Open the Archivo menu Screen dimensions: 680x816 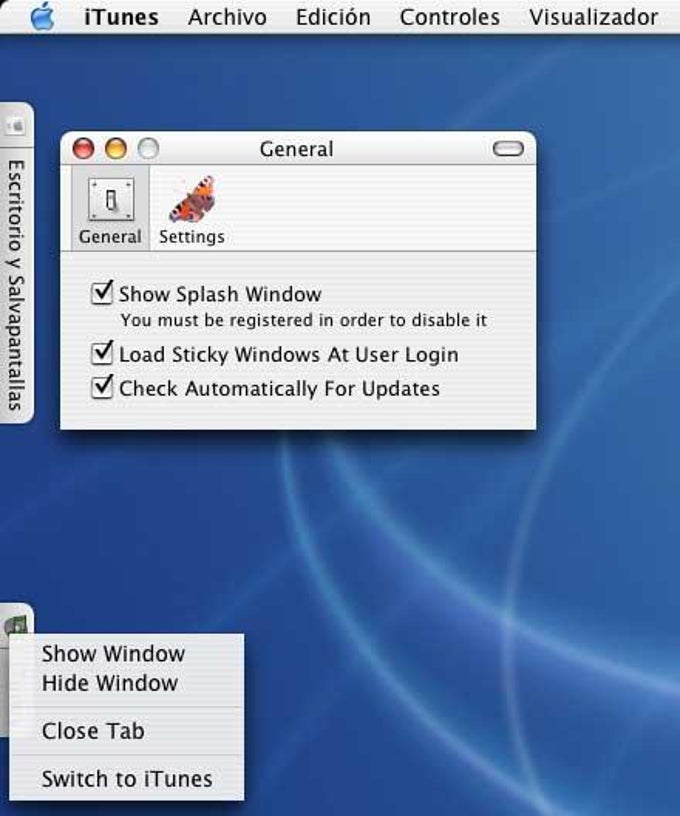(x=227, y=17)
